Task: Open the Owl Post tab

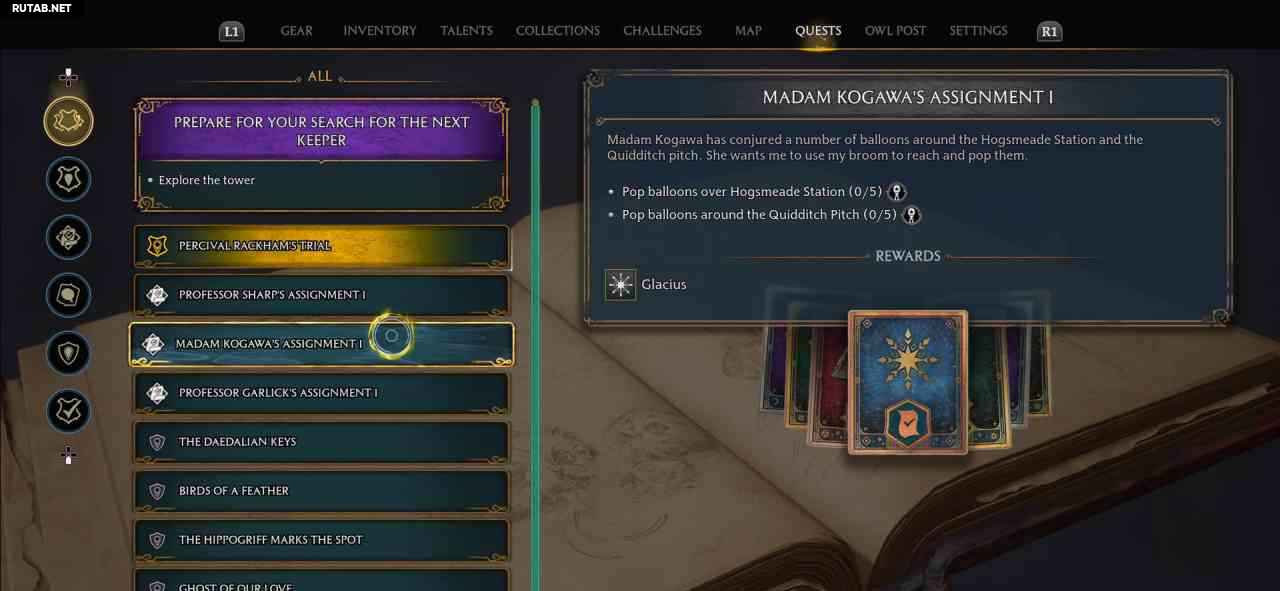Action: point(895,31)
